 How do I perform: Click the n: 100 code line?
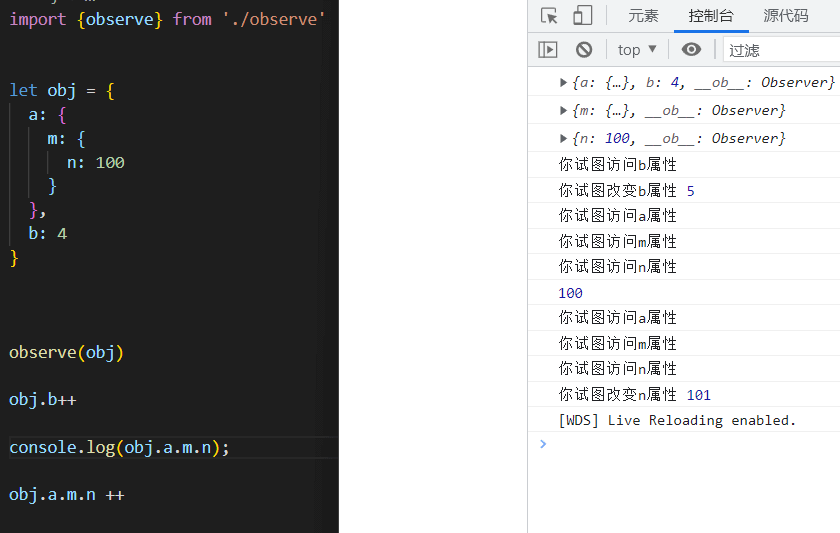[95, 162]
